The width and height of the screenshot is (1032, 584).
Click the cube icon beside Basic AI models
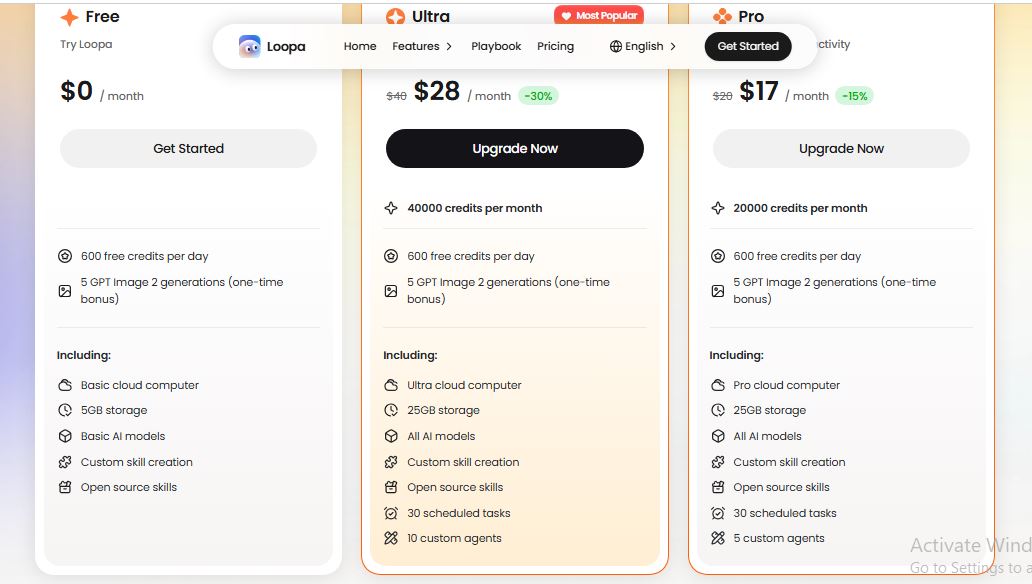pos(64,436)
